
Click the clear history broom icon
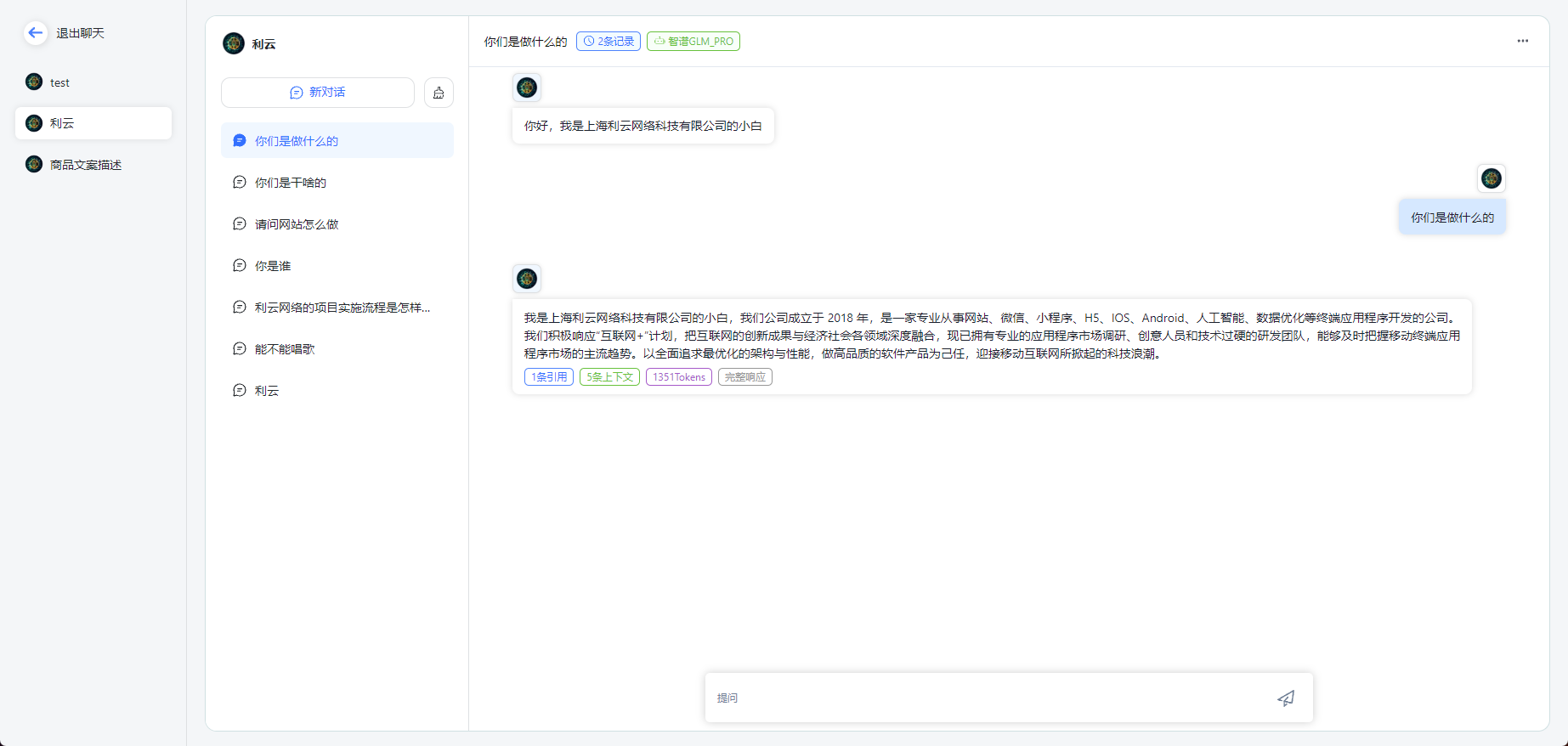pyautogui.click(x=439, y=93)
